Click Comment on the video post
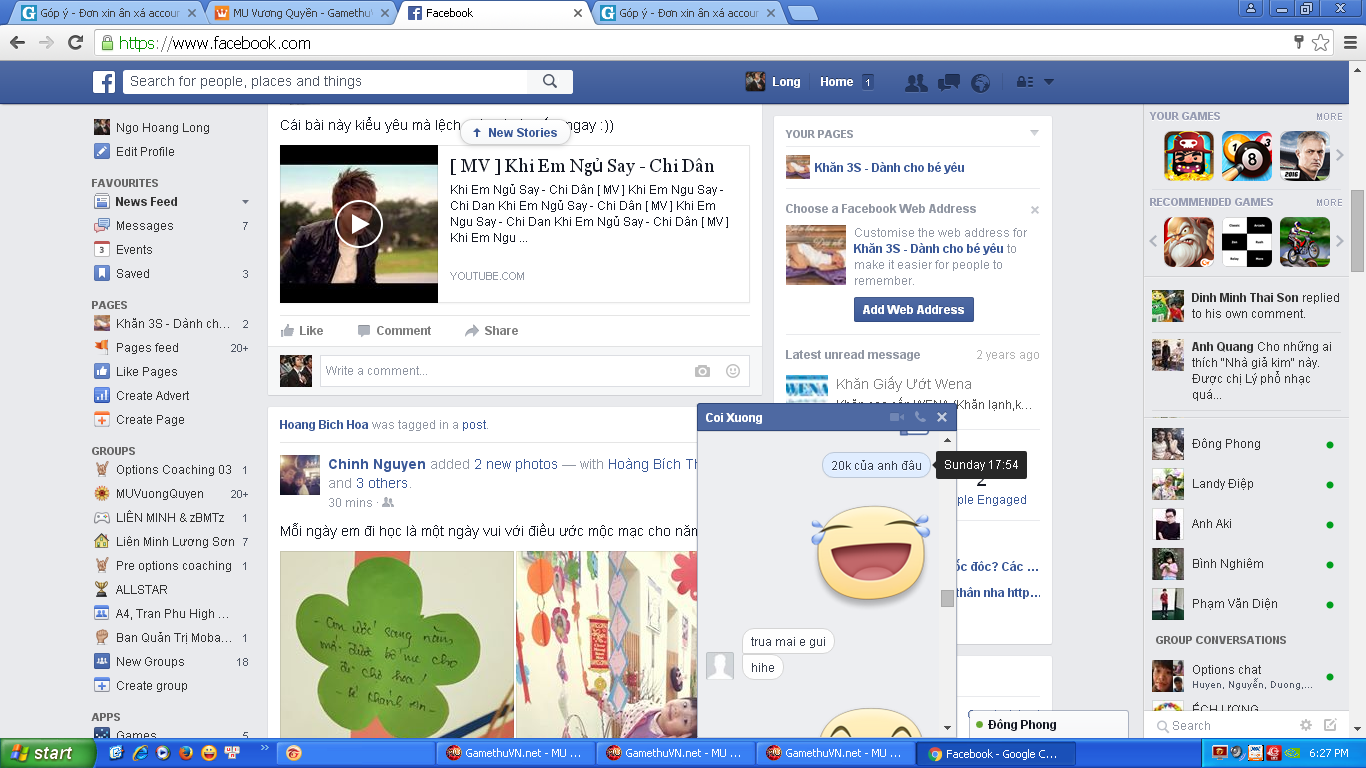The image size is (1366, 768). [394, 331]
